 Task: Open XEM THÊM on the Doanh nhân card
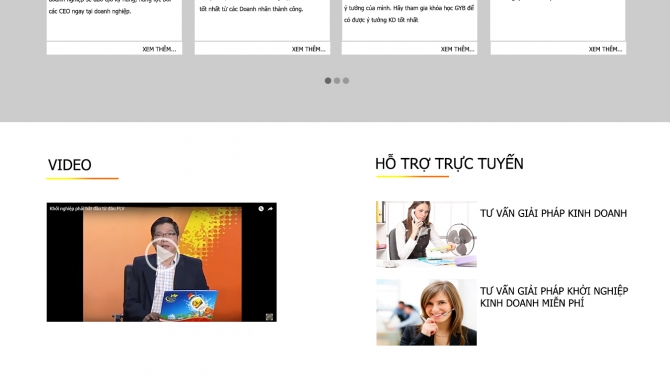click(x=308, y=49)
